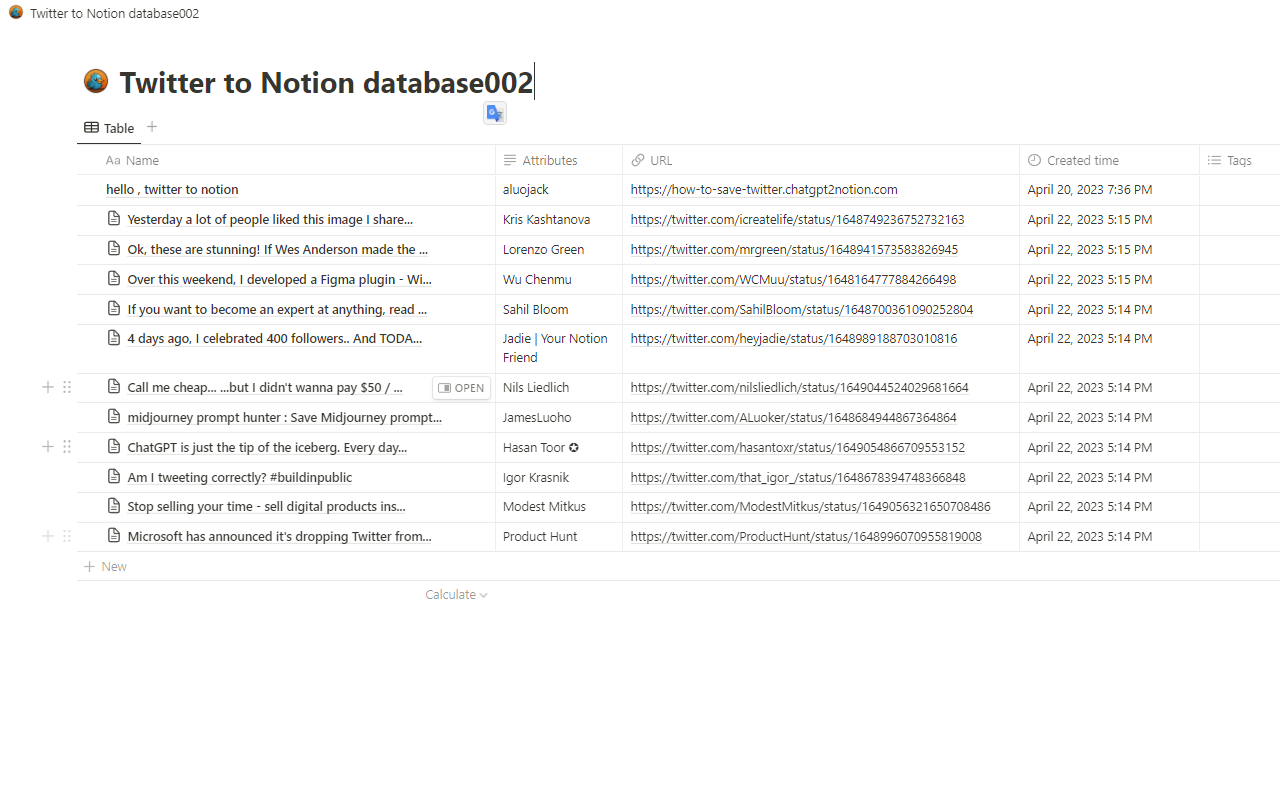
Task: Click 'Nils Liedlich' attribute cell
Action: pos(559,387)
